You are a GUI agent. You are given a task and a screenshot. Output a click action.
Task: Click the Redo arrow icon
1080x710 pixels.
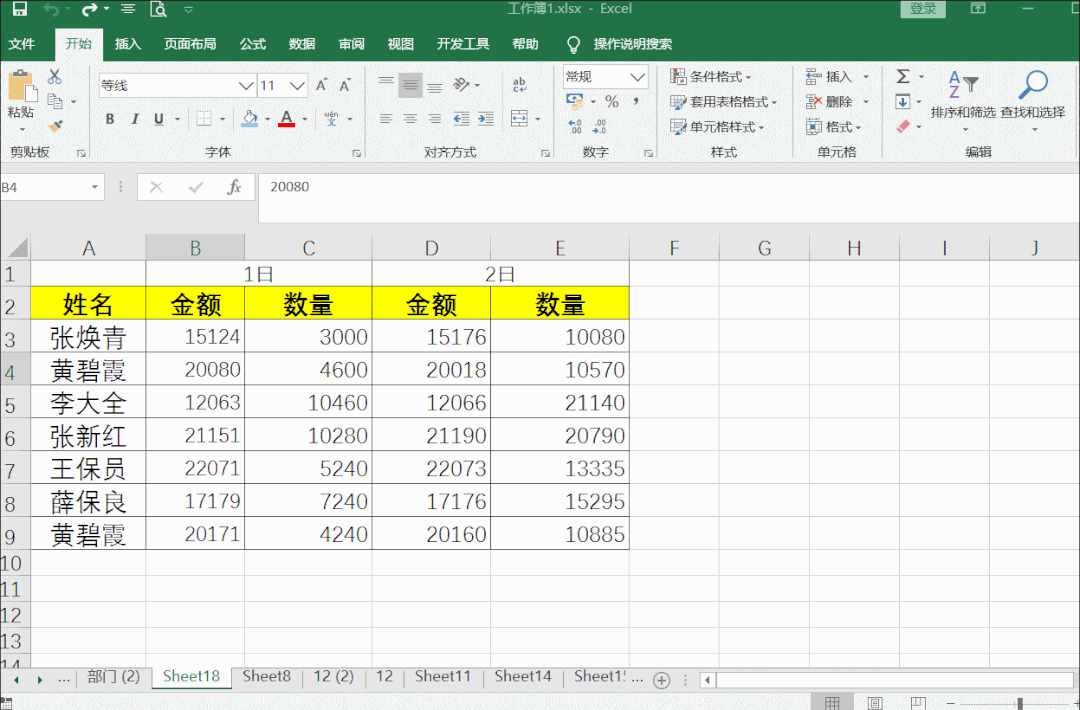coord(90,9)
